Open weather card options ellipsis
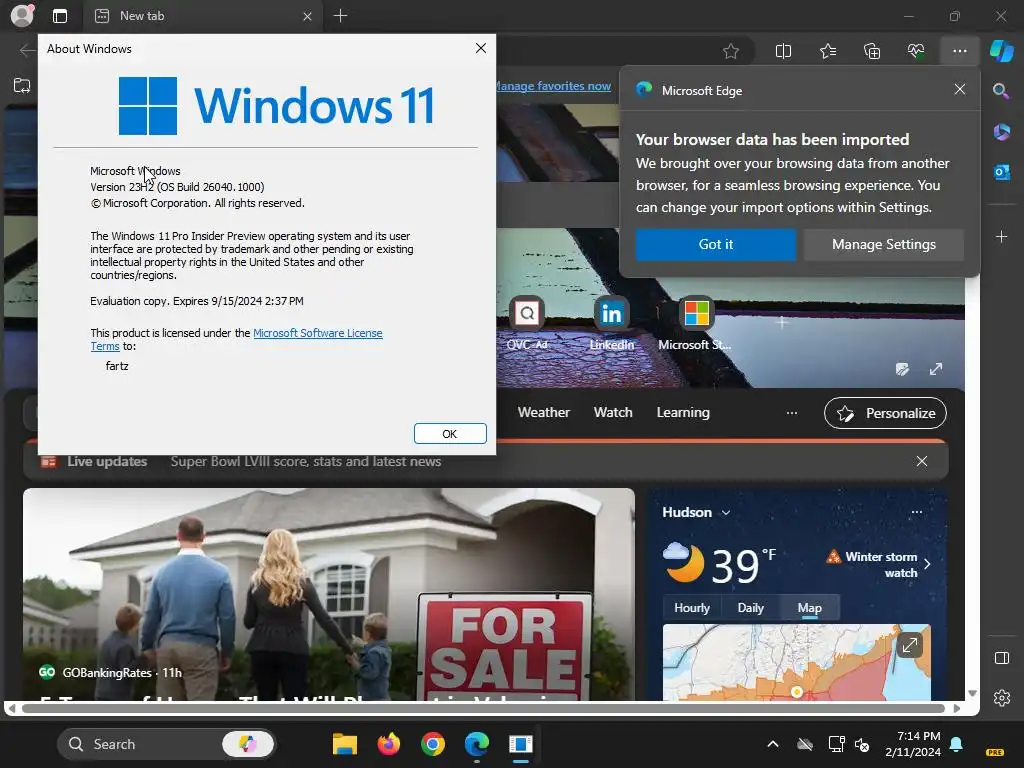The width and height of the screenshot is (1024, 768). 916,512
